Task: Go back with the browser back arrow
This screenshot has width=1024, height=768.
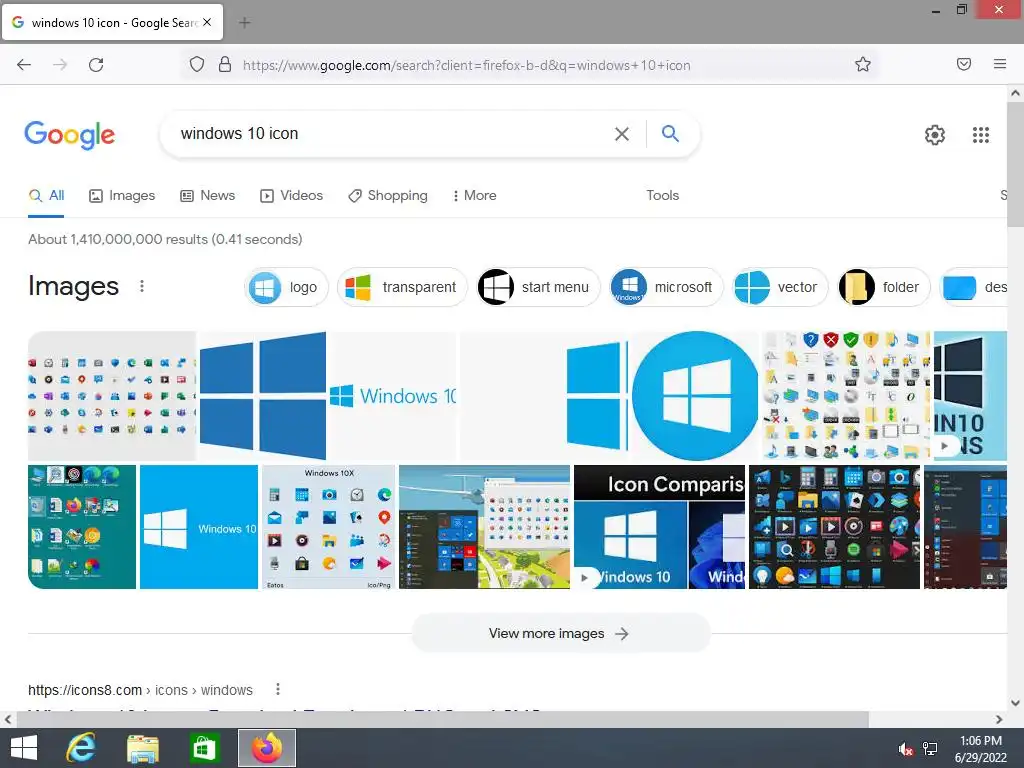Action: [24, 65]
